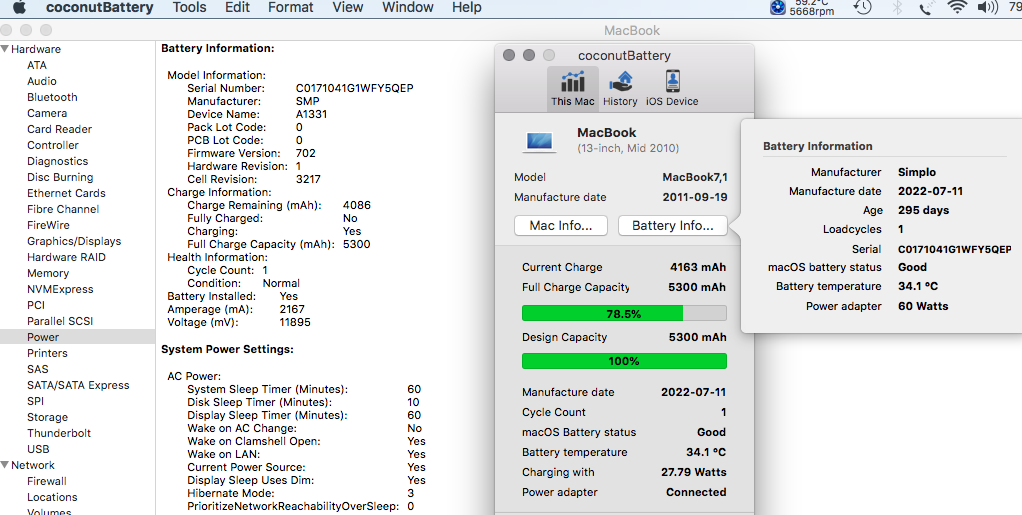The width and height of the screenshot is (1022, 515).
Task: Click the Apple menu icon
Action: (x=20, y=7)
